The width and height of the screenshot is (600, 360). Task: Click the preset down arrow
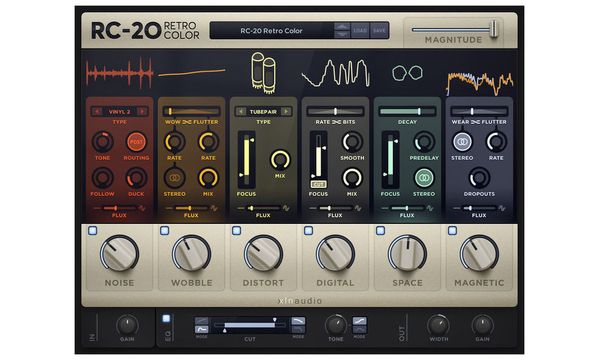tap(342, 34)
